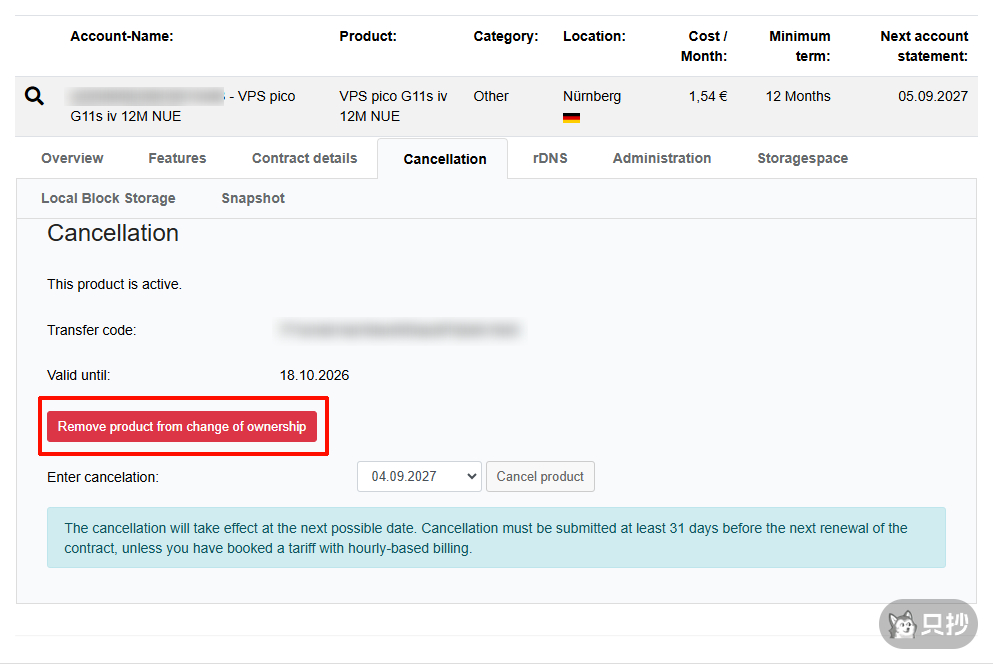Click the Cost / Month column header
This screenshot has width=993, height=664.
[704, 46]
